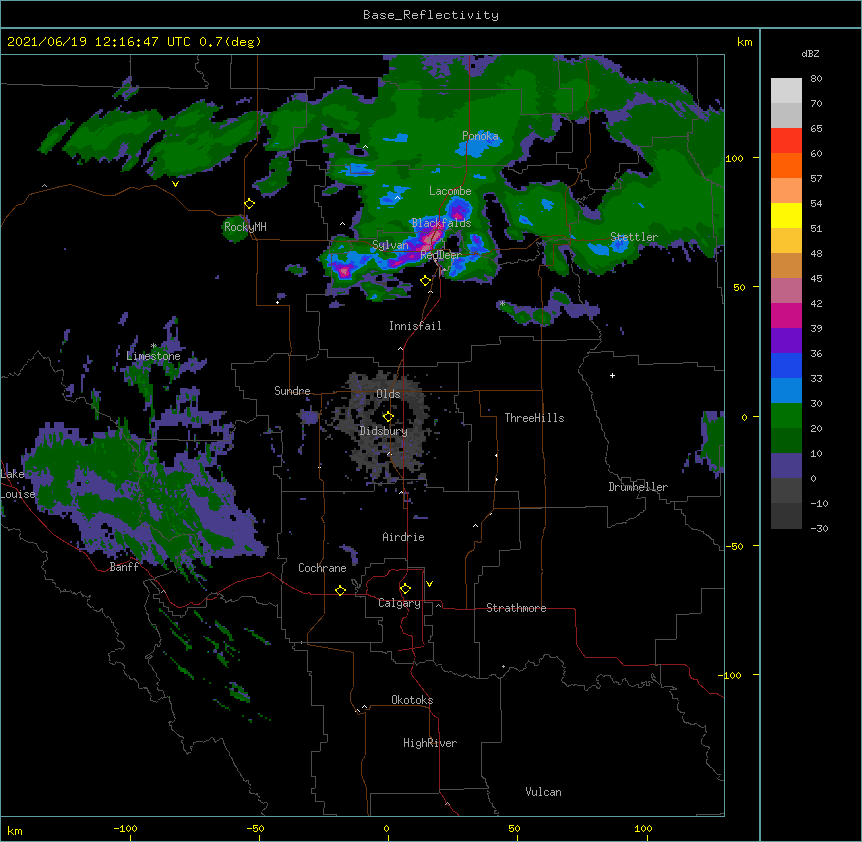Select the Drumheller label
The width and height of the screenshot is (862, 842).
click(638, 487)
